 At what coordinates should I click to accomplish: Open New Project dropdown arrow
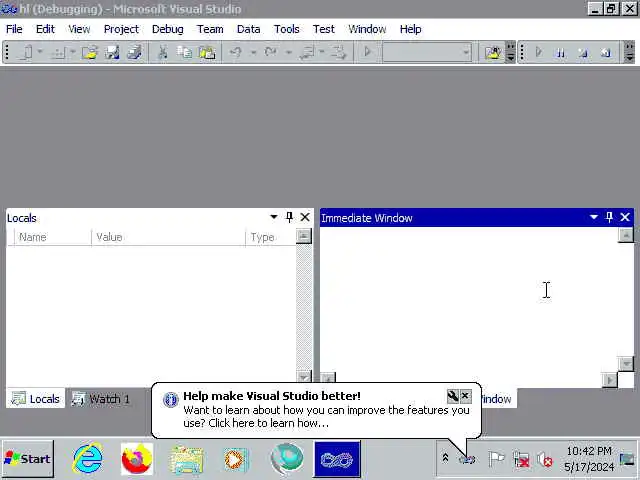40,52
